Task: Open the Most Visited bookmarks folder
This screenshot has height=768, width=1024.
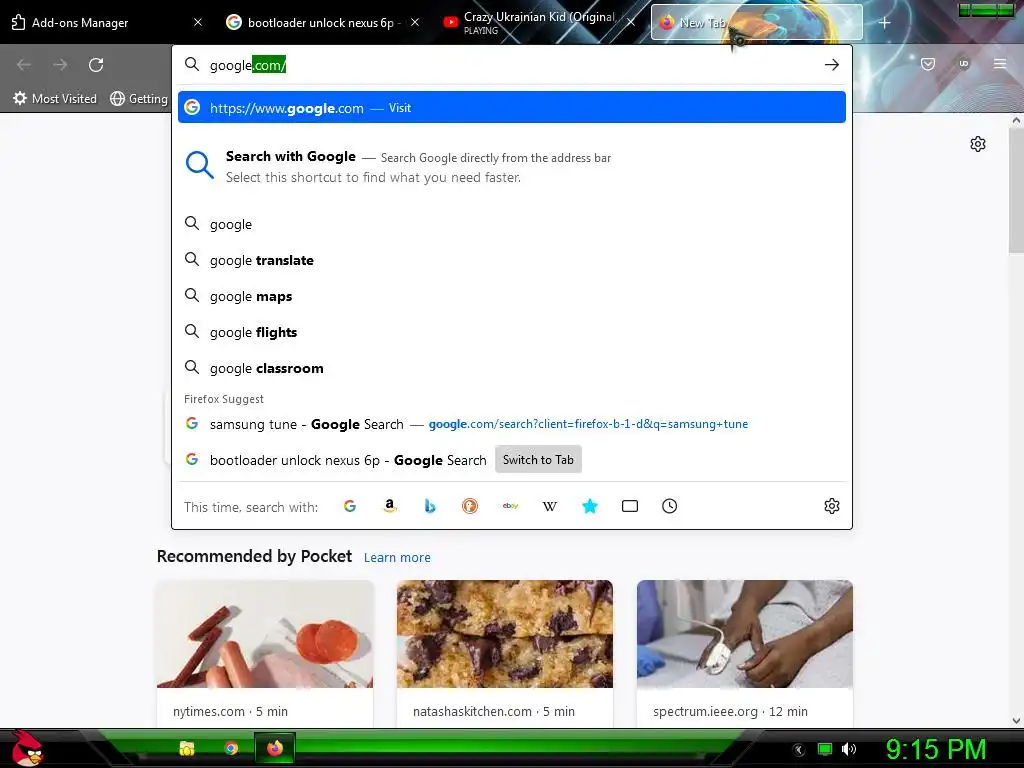Action: pyautogui.click(x=55, y=99)
